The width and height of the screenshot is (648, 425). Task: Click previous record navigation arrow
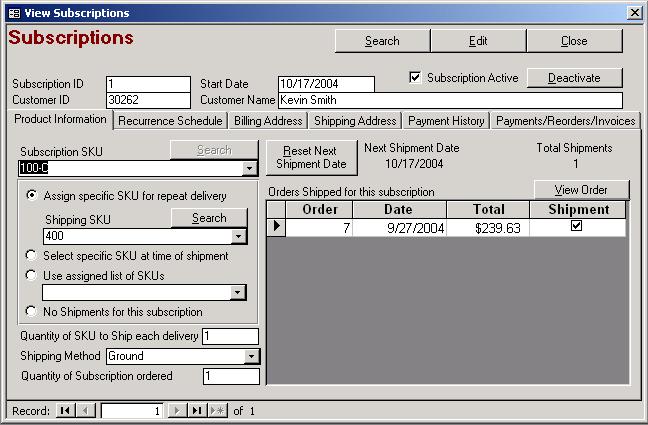(84, 411)
